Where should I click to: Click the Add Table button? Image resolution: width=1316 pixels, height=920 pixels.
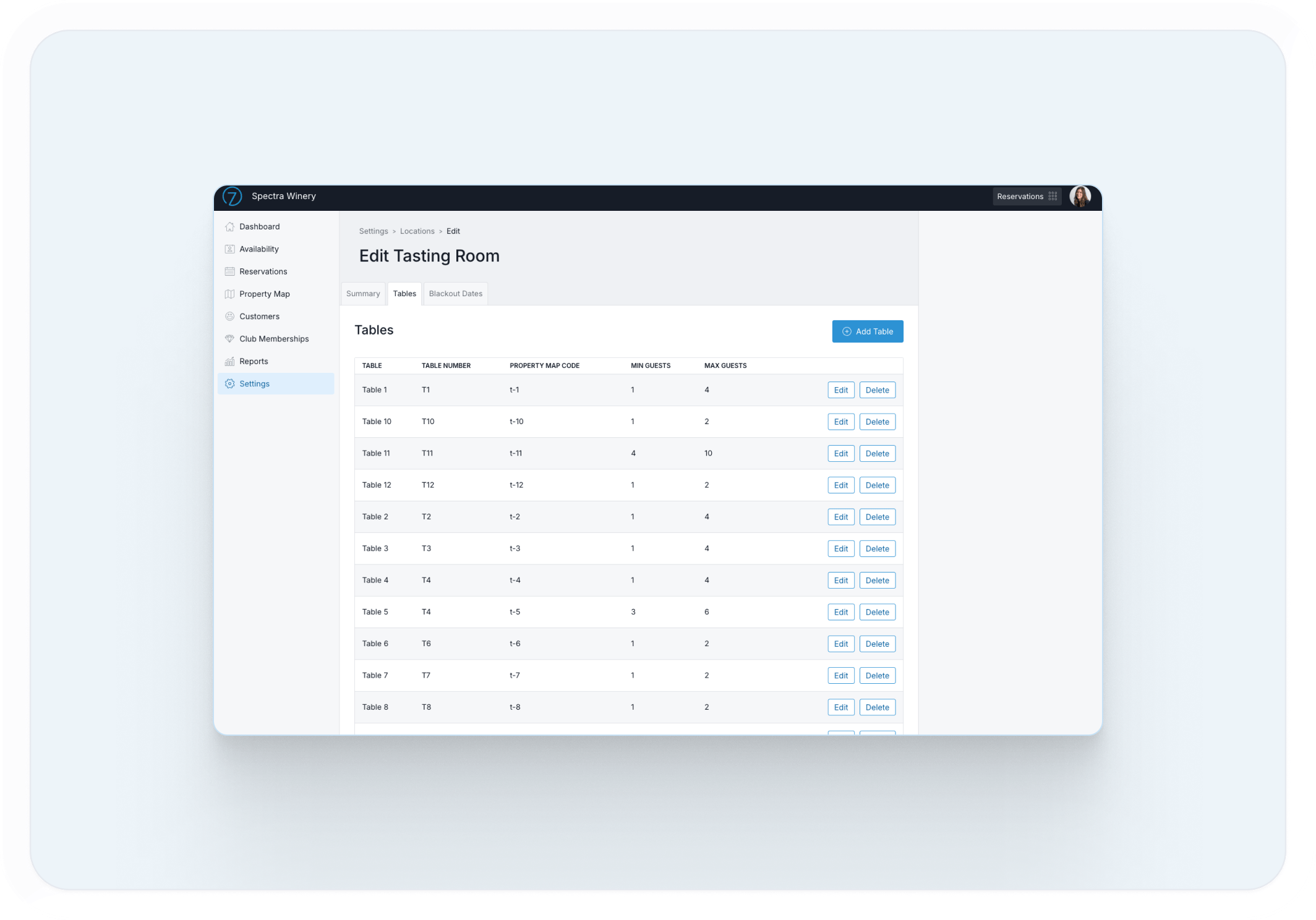pos(867,331)
